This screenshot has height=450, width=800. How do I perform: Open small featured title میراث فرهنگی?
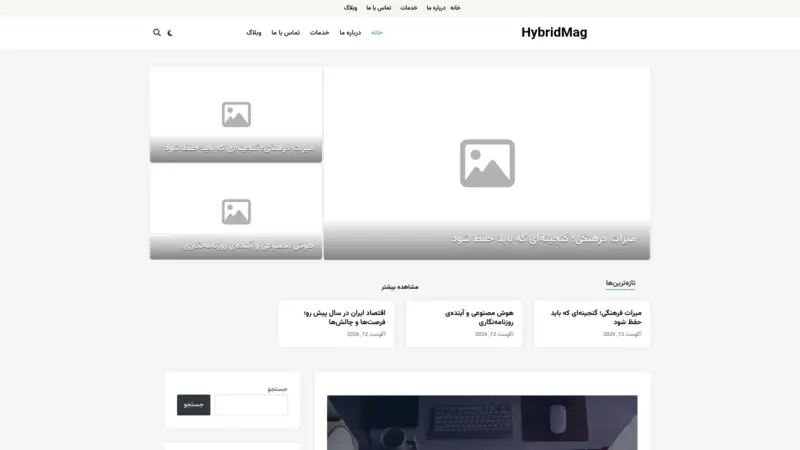pos(239,147)
